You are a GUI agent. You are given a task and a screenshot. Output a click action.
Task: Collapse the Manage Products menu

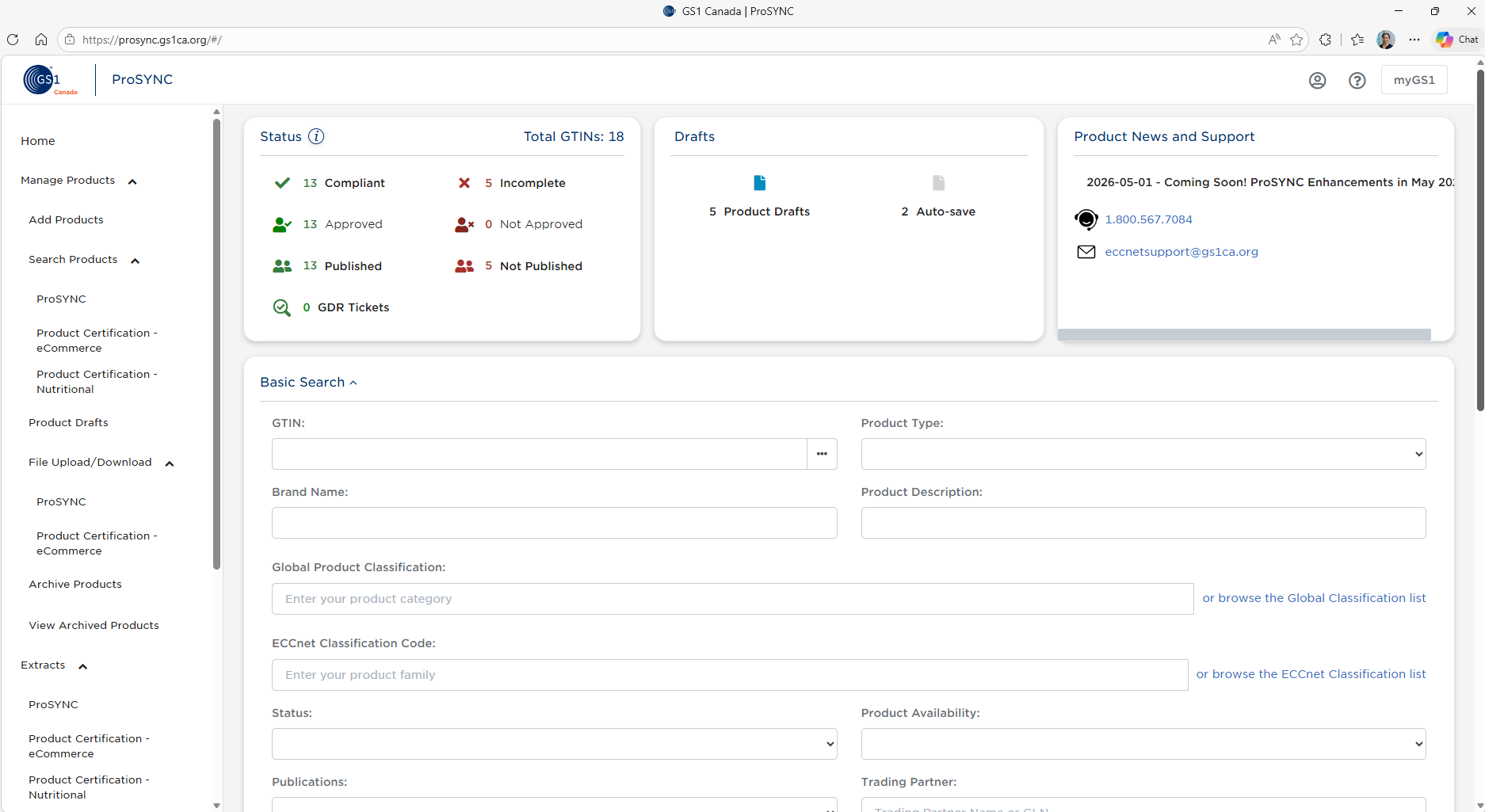pyautogui.click(x=132, y=181)
